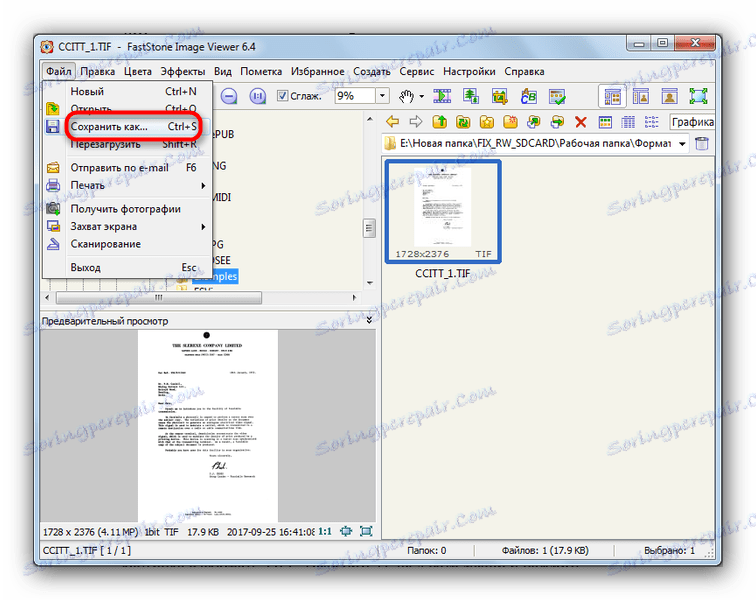Viewport: 756px width, 600px height.
Task: Choose Получить фотографии menu entry
Action: click(128, 209)
